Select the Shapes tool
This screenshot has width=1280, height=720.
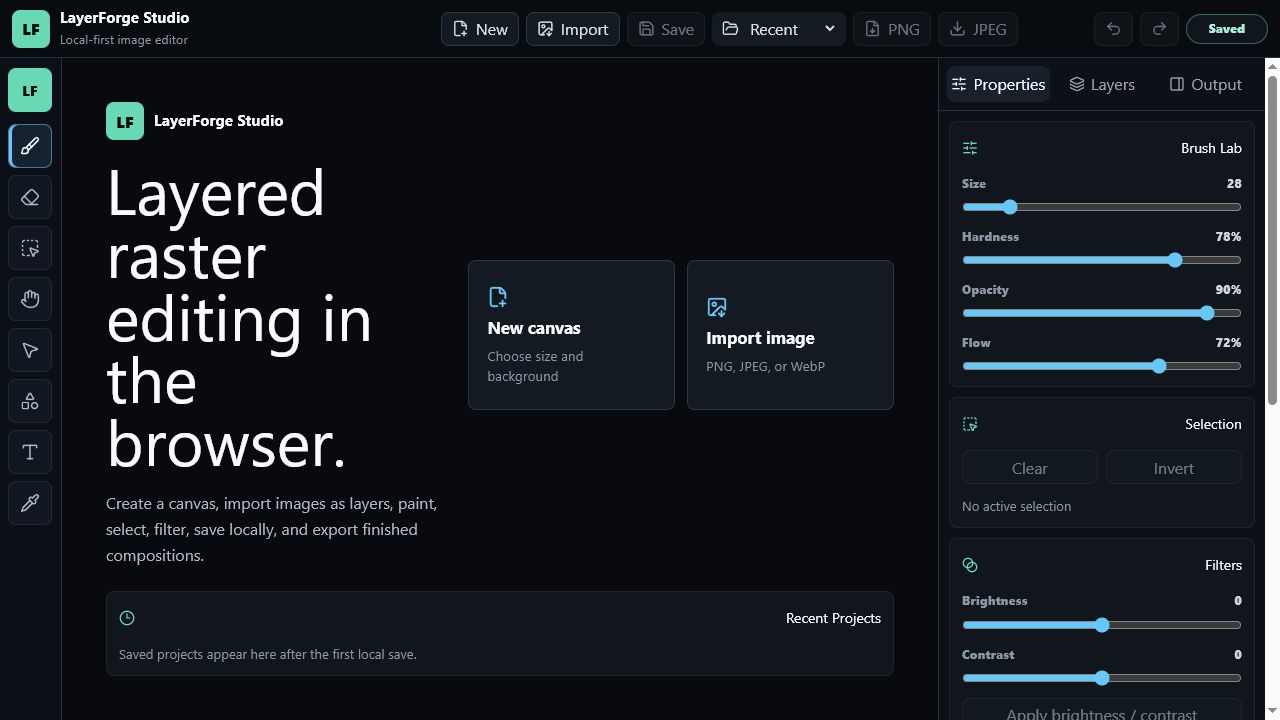coord(30,401)
